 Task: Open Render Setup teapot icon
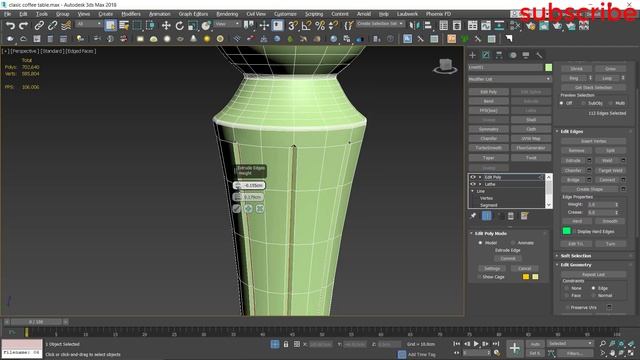point(531,26)
